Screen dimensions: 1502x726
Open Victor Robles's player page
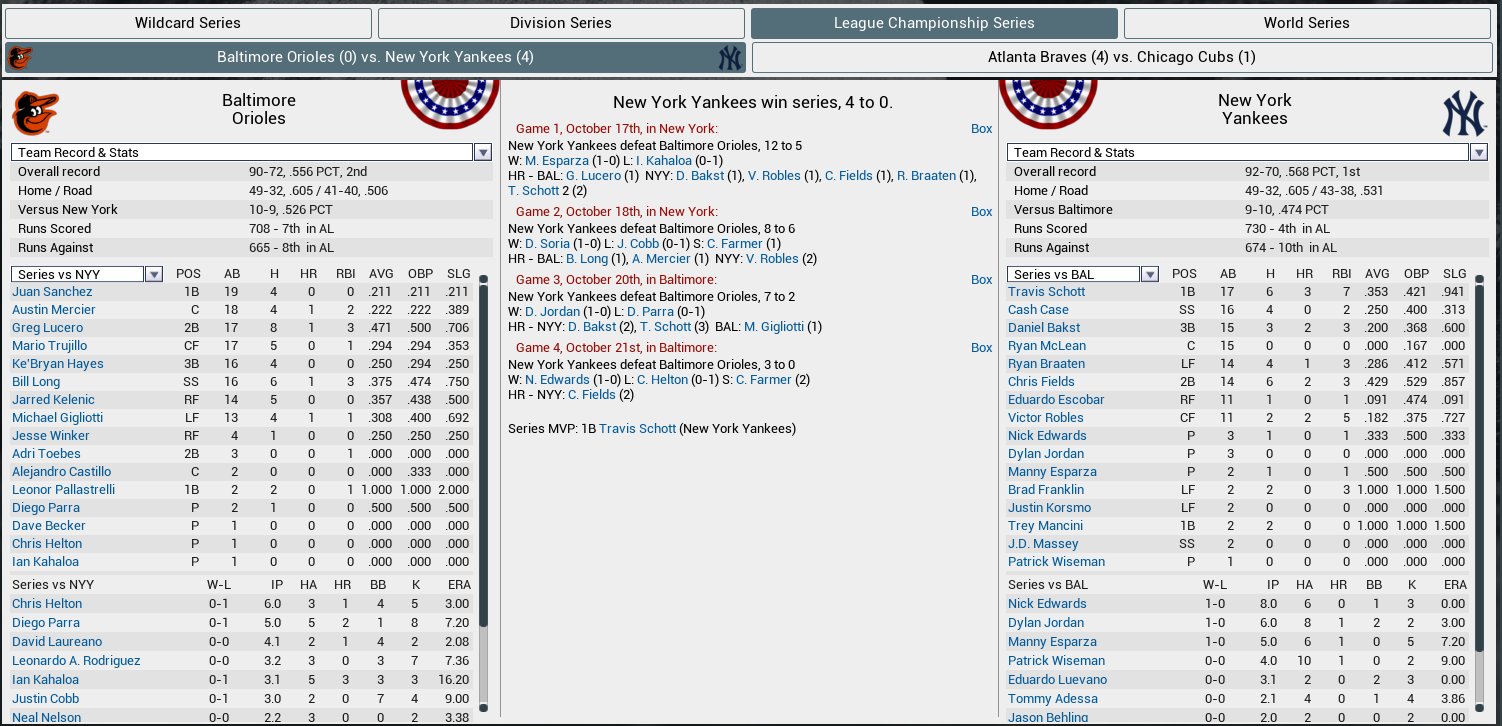1046,418
